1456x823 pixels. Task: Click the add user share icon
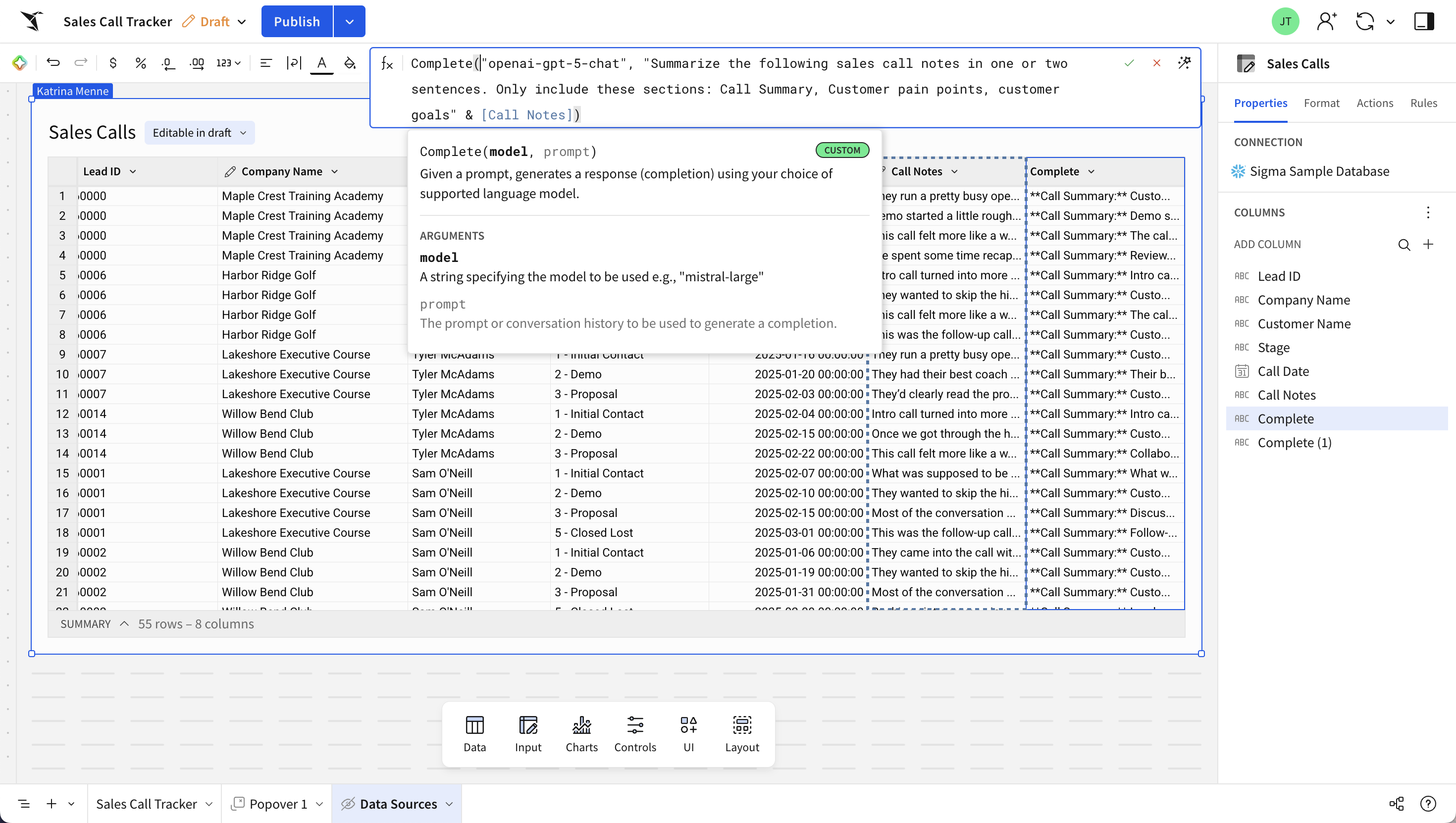[1326, 21]
